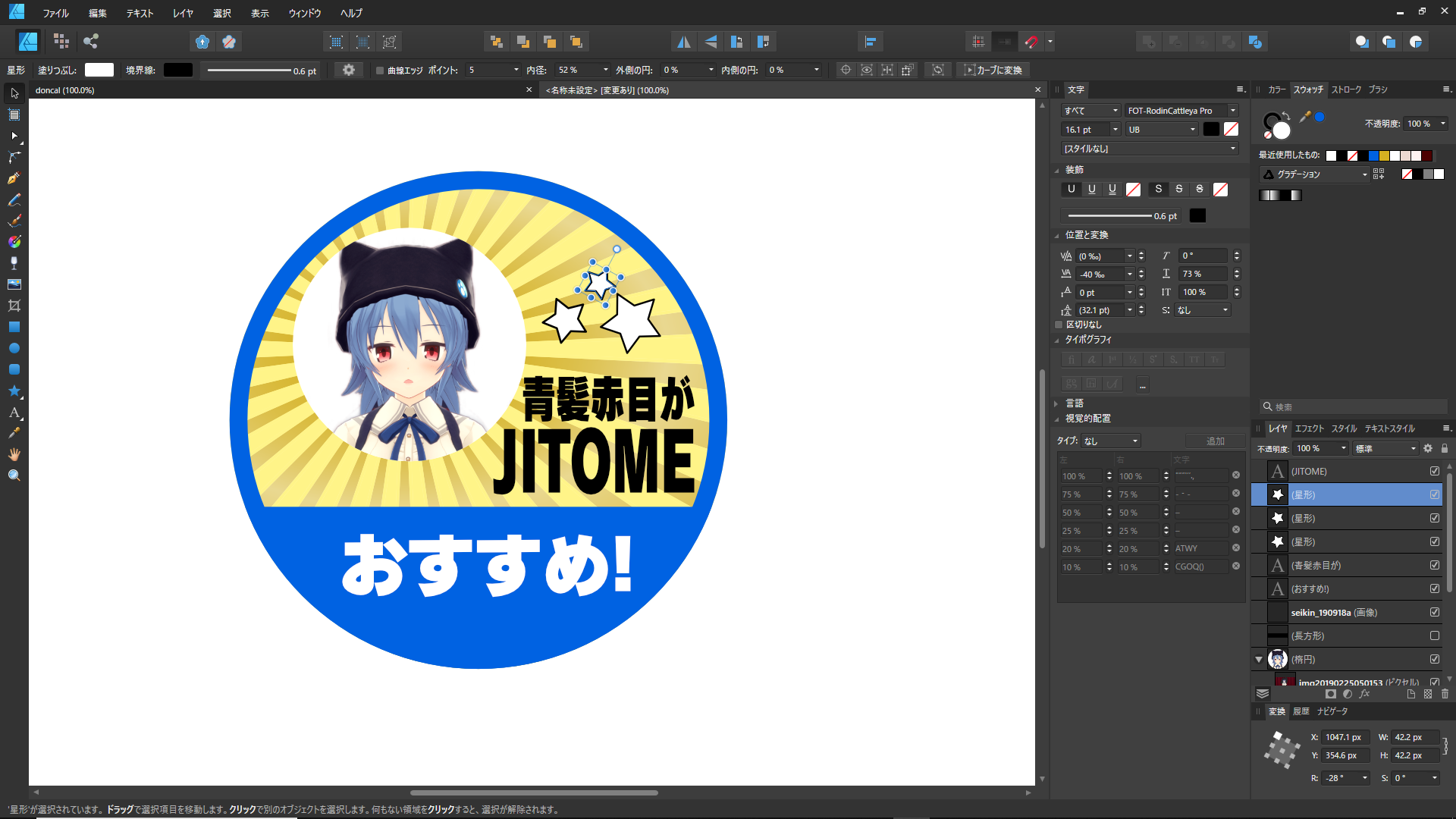Image resolution: width=1456 pixels, height=819 pixels.
Task: Select the Zoom tool
Action: coord(14,475)
